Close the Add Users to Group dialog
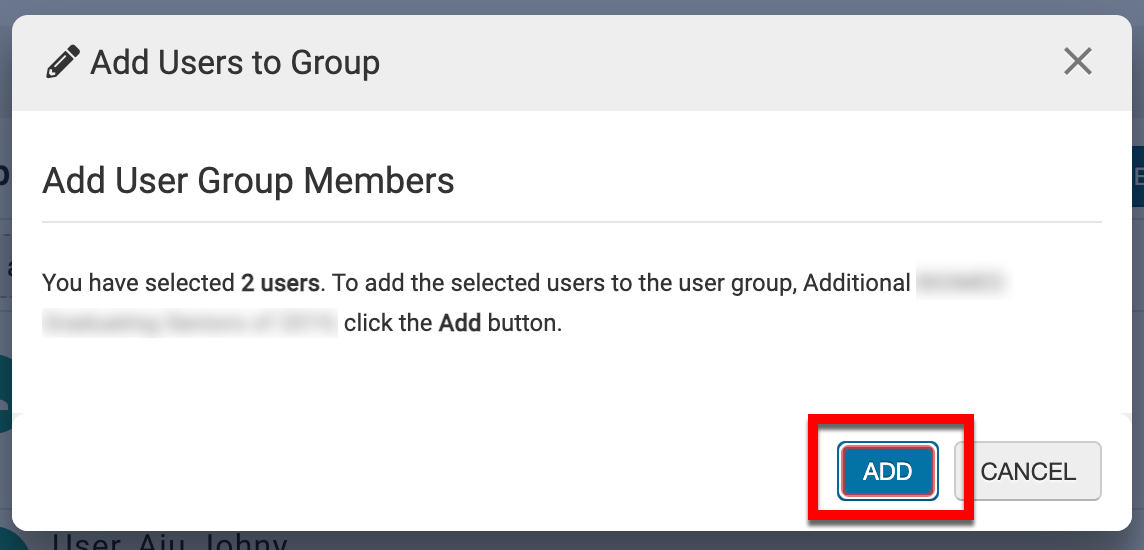Screen dimensions: 1144x550 [1077, 62]
